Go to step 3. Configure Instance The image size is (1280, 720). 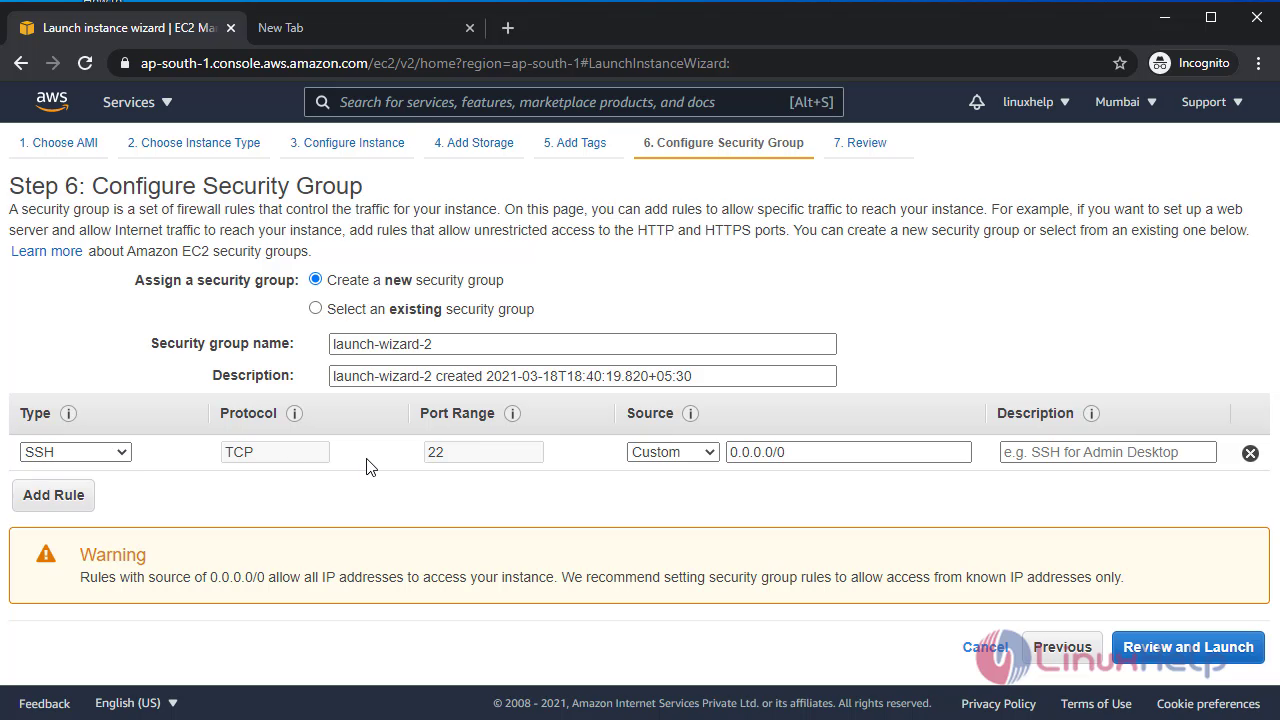(x=347, y=143)
